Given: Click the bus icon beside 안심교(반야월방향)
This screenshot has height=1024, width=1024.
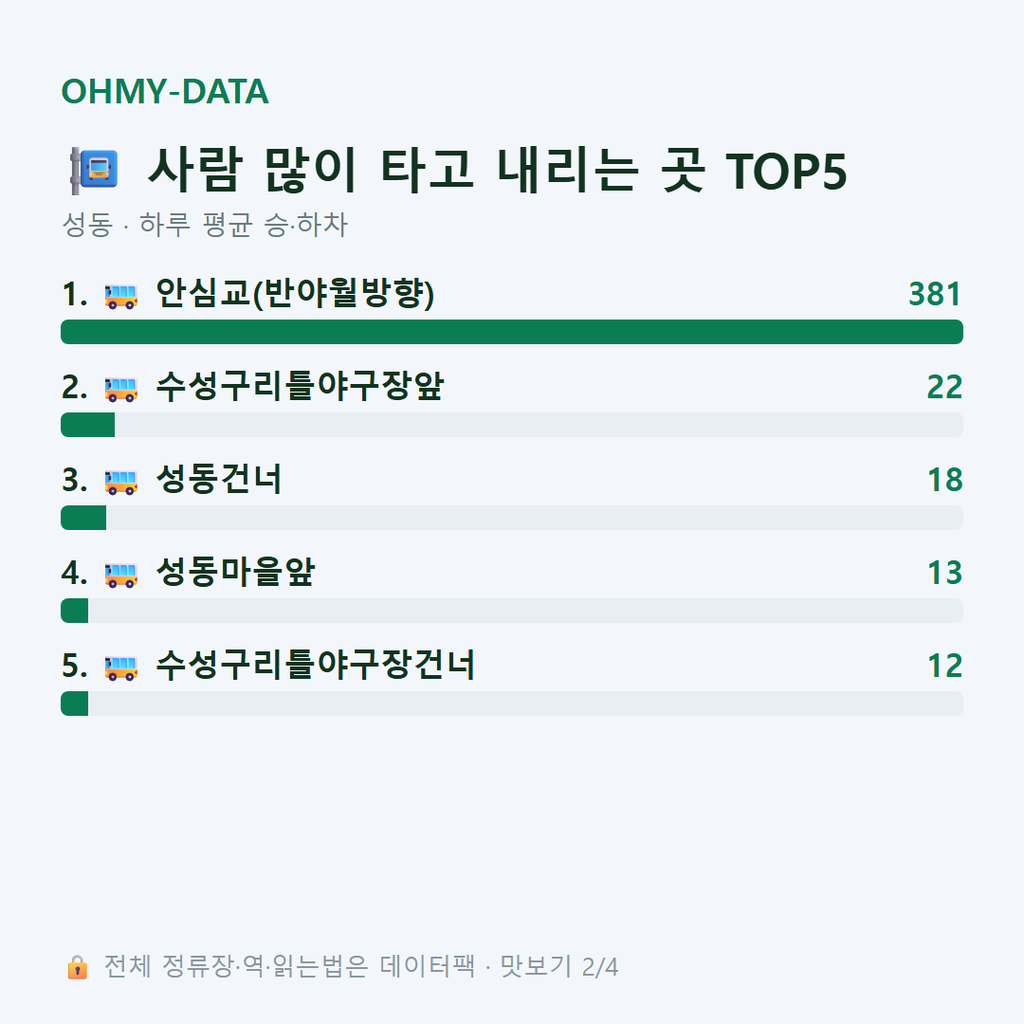Looking at the screenshot, I should coord(121,295).
